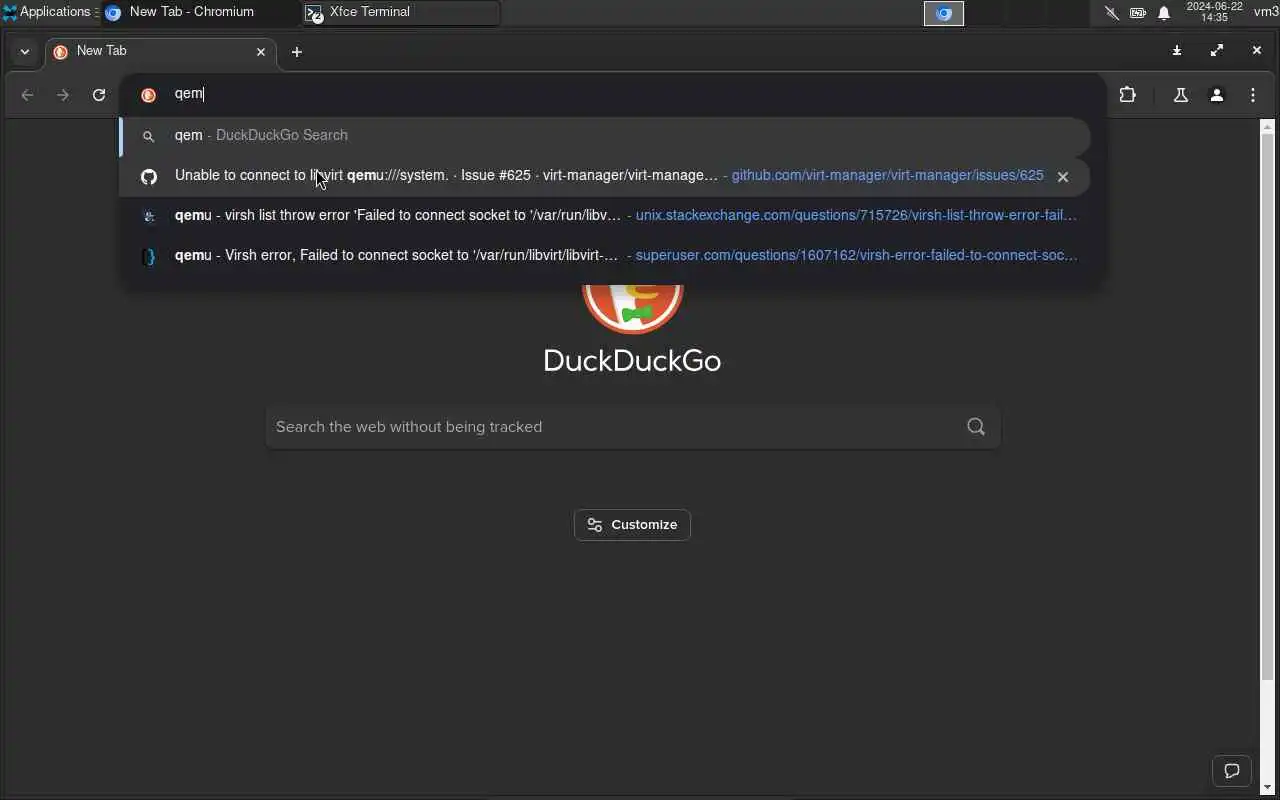Click the DuckDuckGo icon in address bar
Screen dimensions: 1280x800
coord(148,95)
